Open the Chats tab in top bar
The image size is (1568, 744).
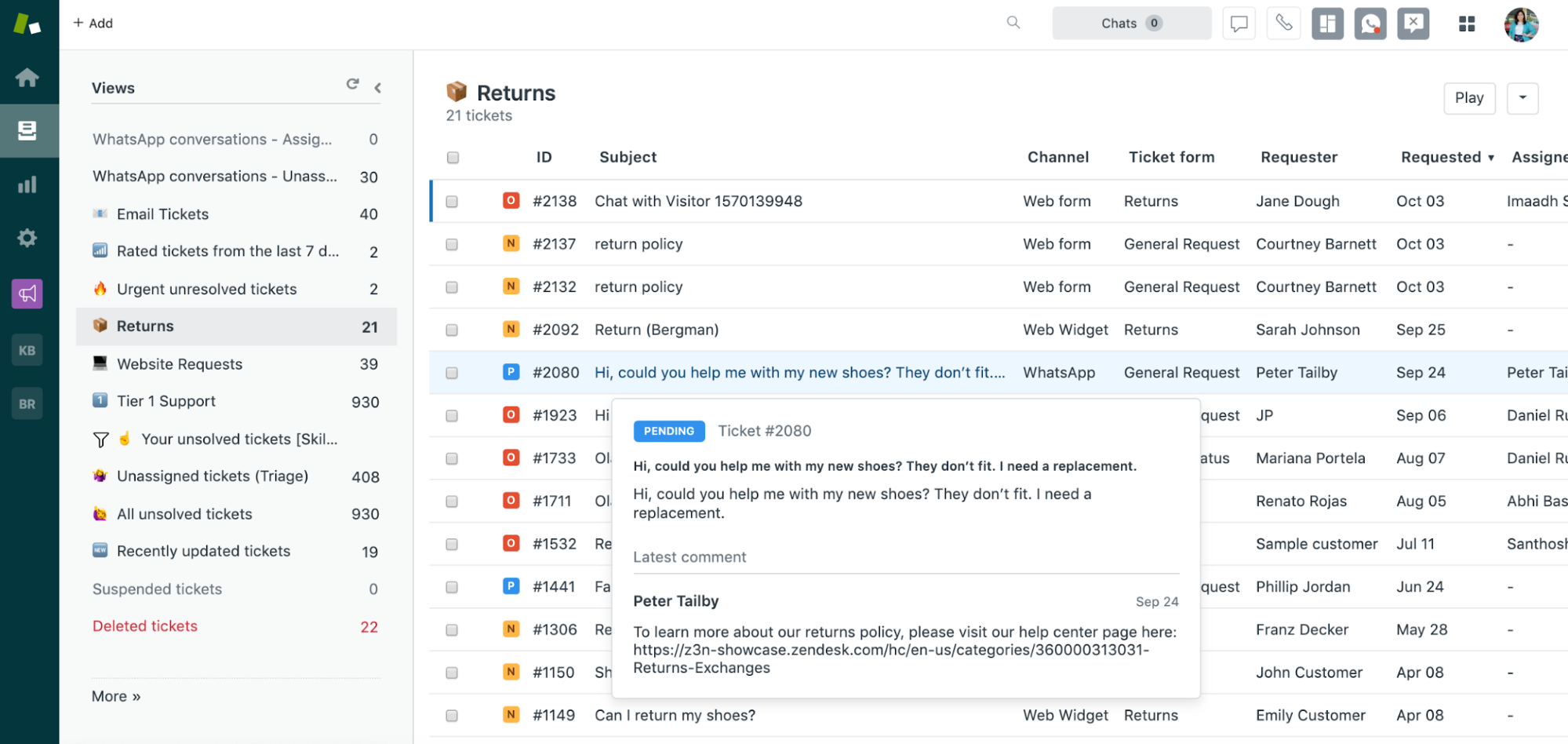click(1130, 23)
